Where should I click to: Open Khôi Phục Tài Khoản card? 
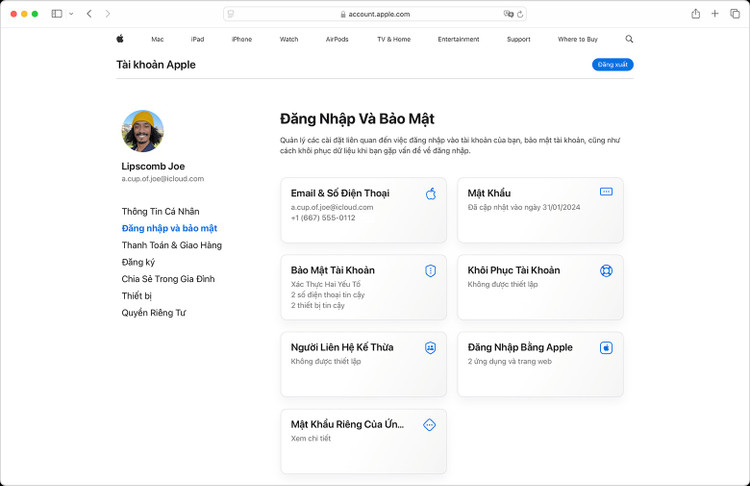click(x=540, y=287)
